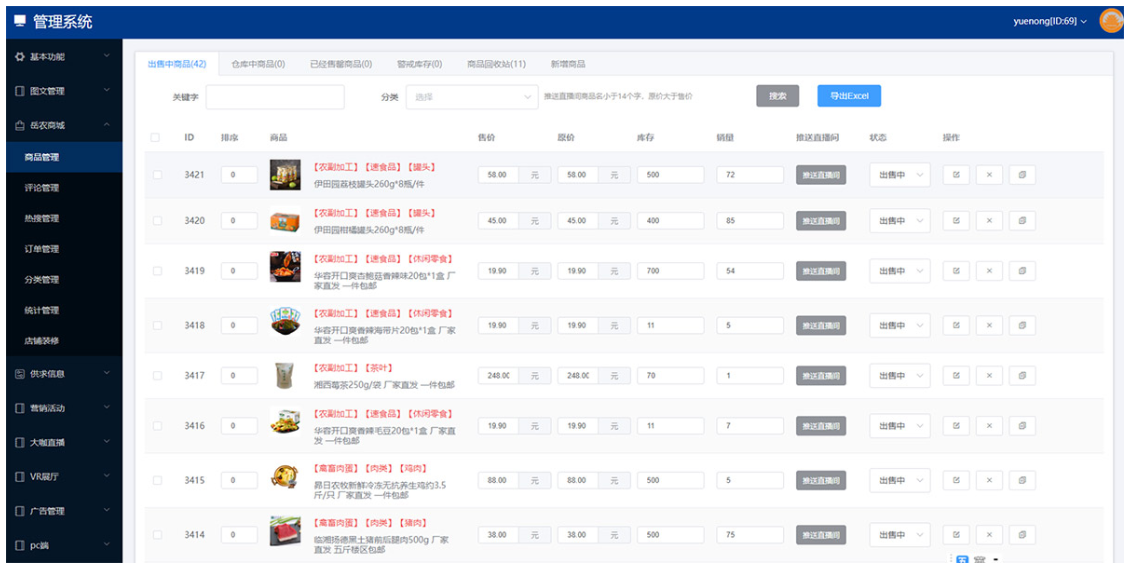Remove product 3419 via X icon
The height and width of the screenshot is (571, 1129).
989,271
